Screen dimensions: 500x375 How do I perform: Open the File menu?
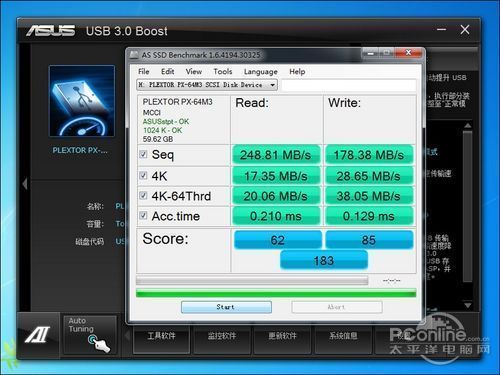tap(144, 72)
